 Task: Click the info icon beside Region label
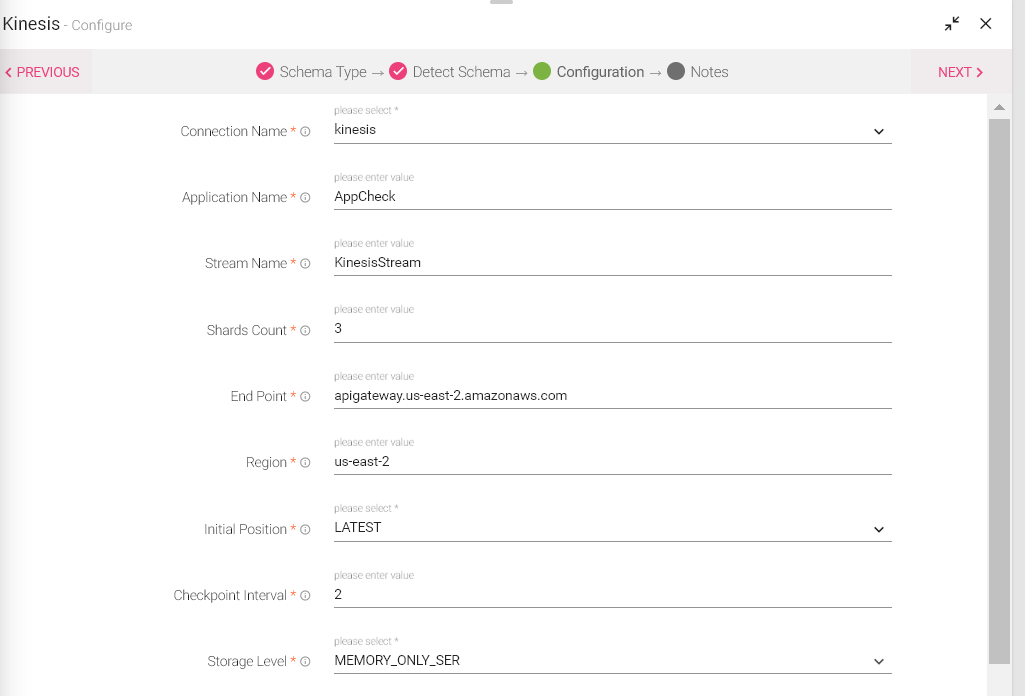tap(306, 463)
